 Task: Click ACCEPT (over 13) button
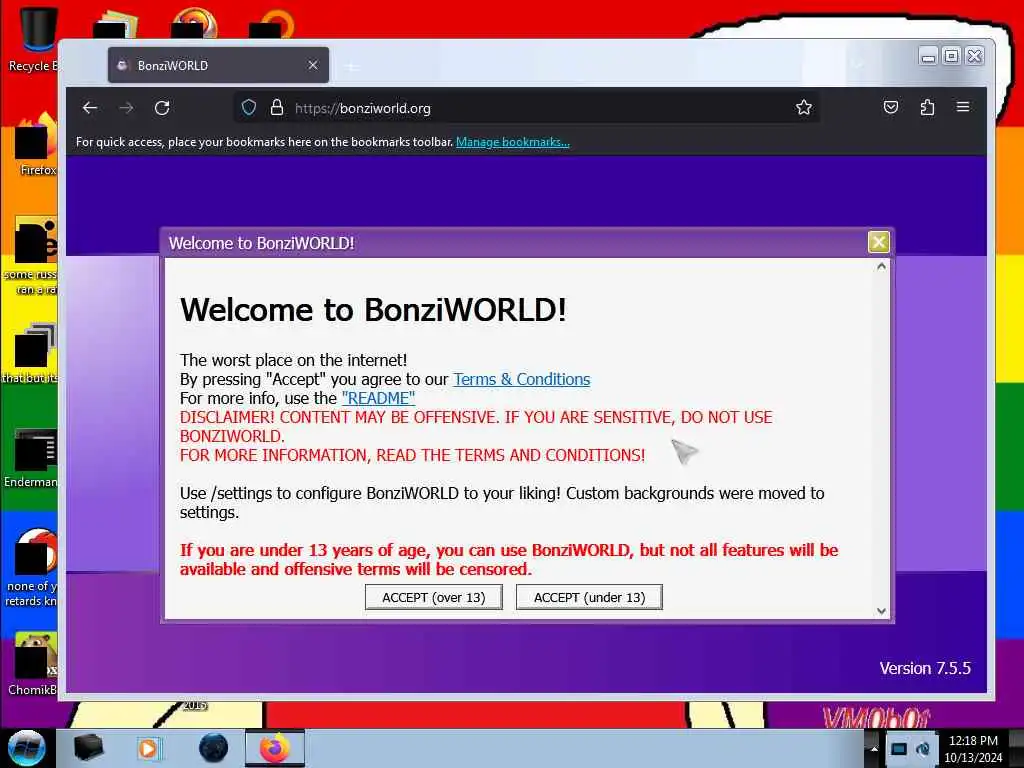click(434, 598)
